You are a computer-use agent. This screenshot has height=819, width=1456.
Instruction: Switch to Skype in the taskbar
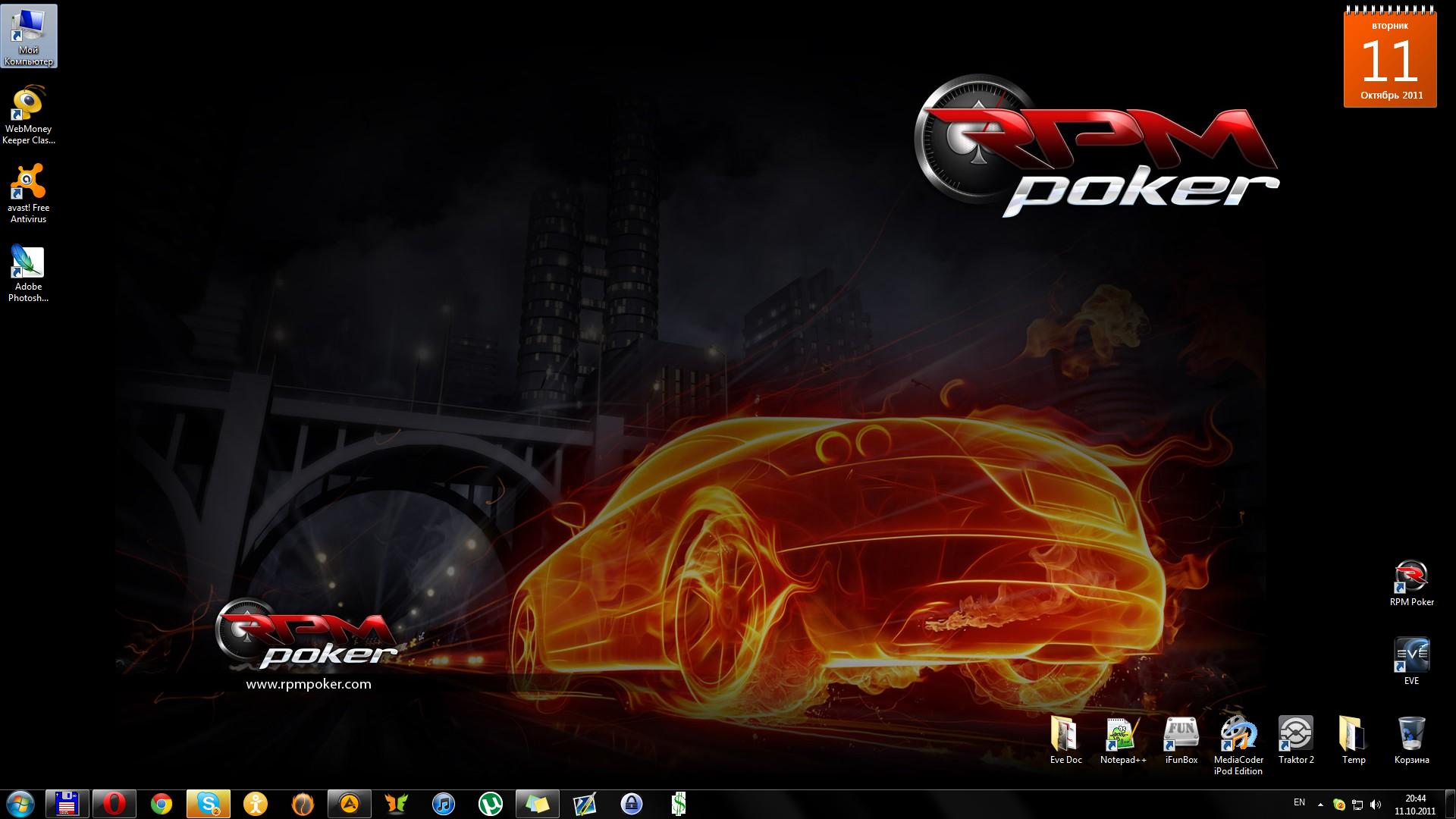pos(208,804)
